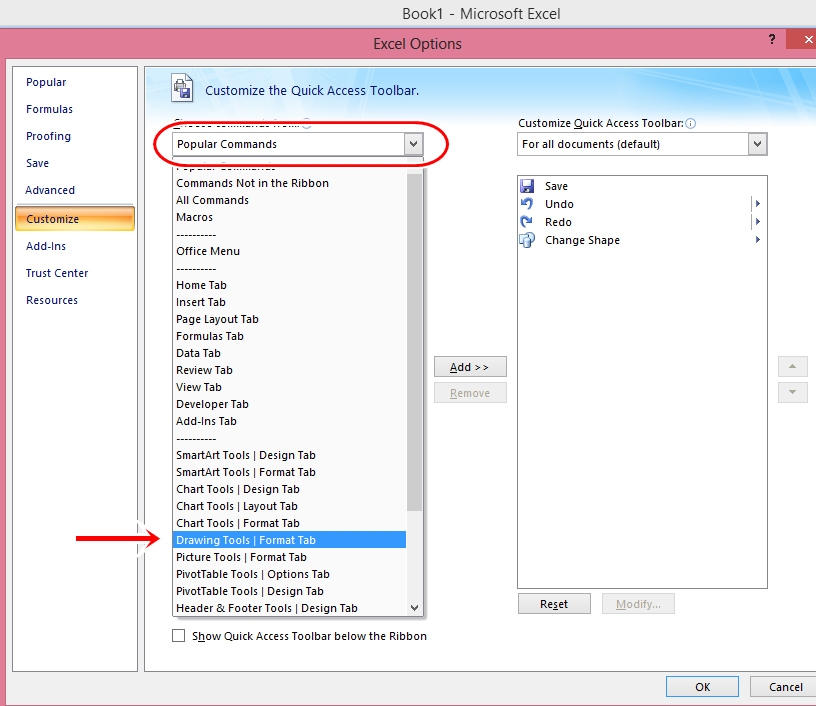
Task: Click the Redo arrow icon
Action: [527, 222]
